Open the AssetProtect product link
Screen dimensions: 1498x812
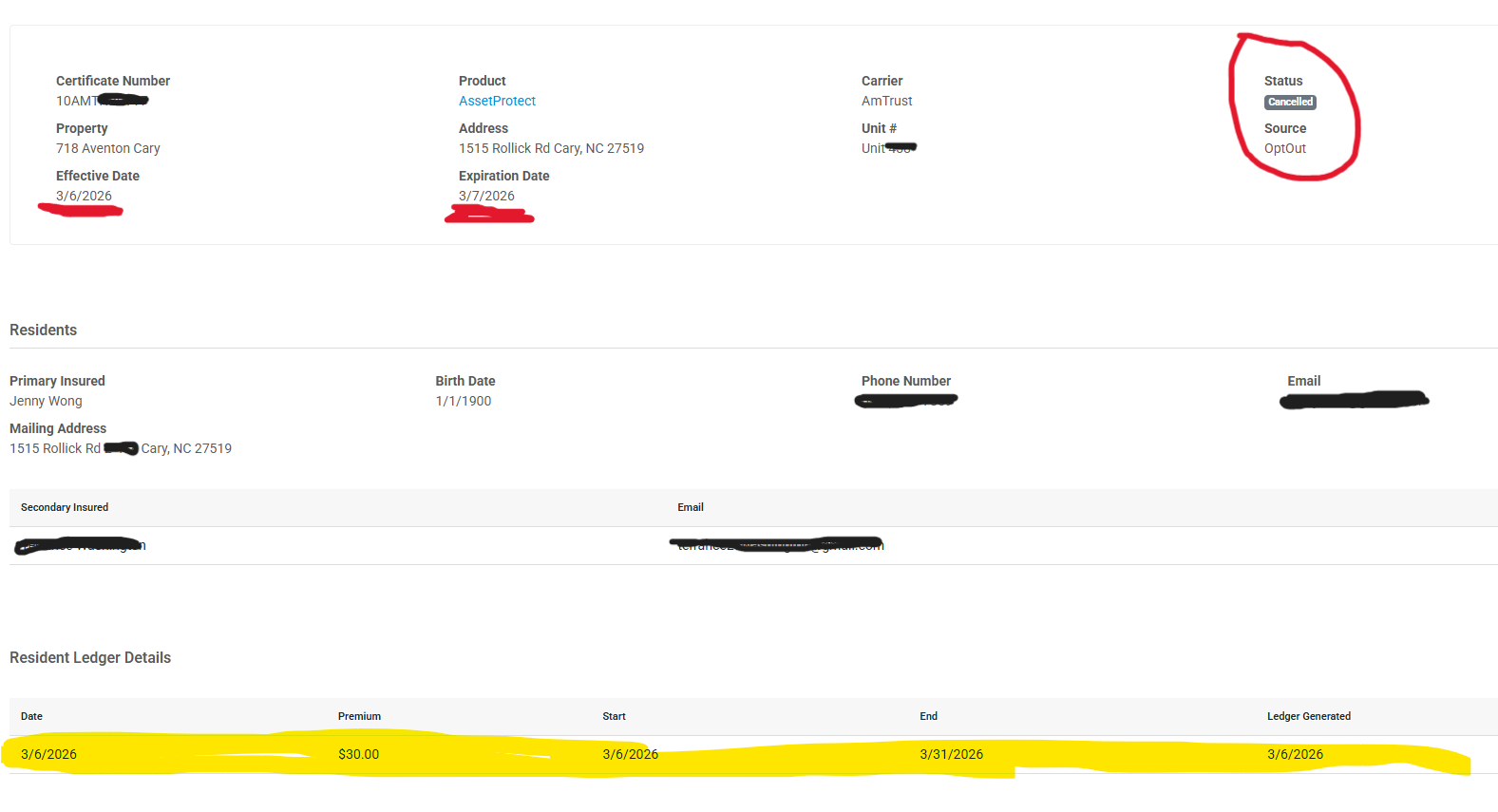point(497,101)
